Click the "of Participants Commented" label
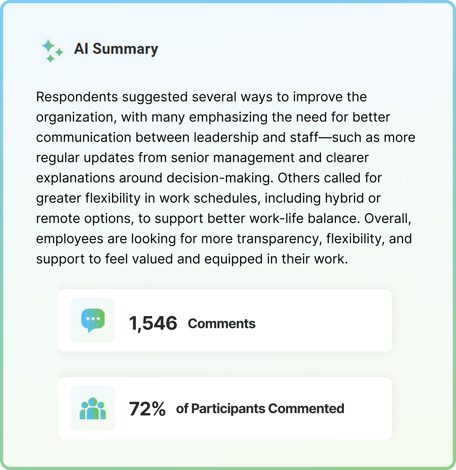The image size is (456, 470). 260,409
